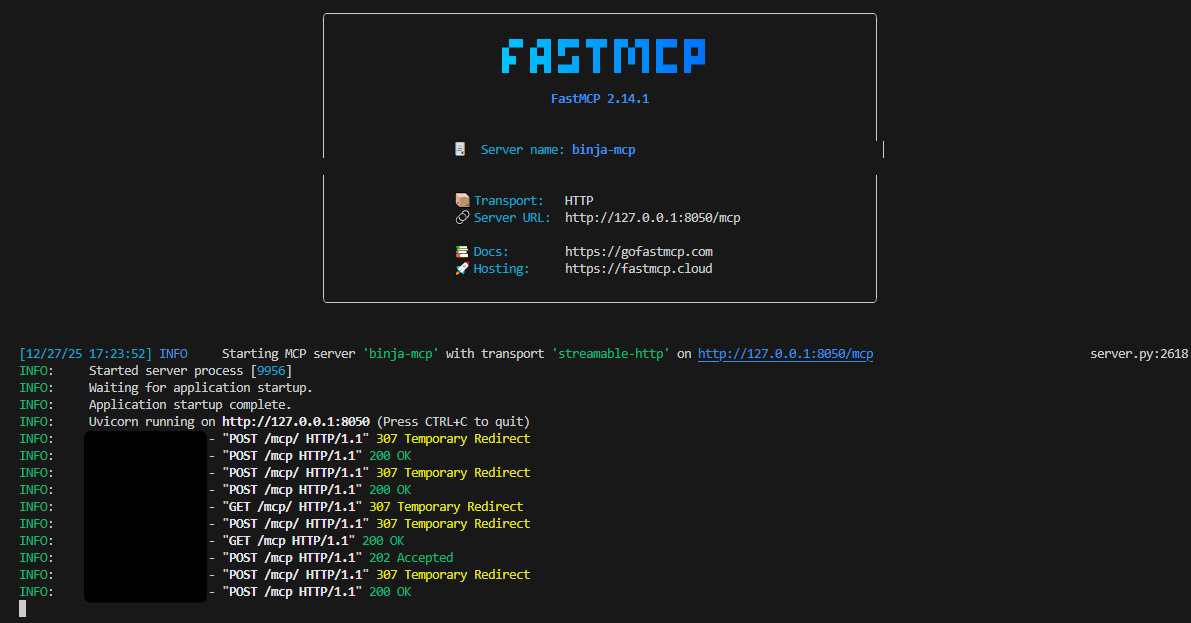Image resolution: width=1191 pixels, height=623 pixels.
Task: Click the chain link icon beside Server URL
Action: click(x=462, y=218)
